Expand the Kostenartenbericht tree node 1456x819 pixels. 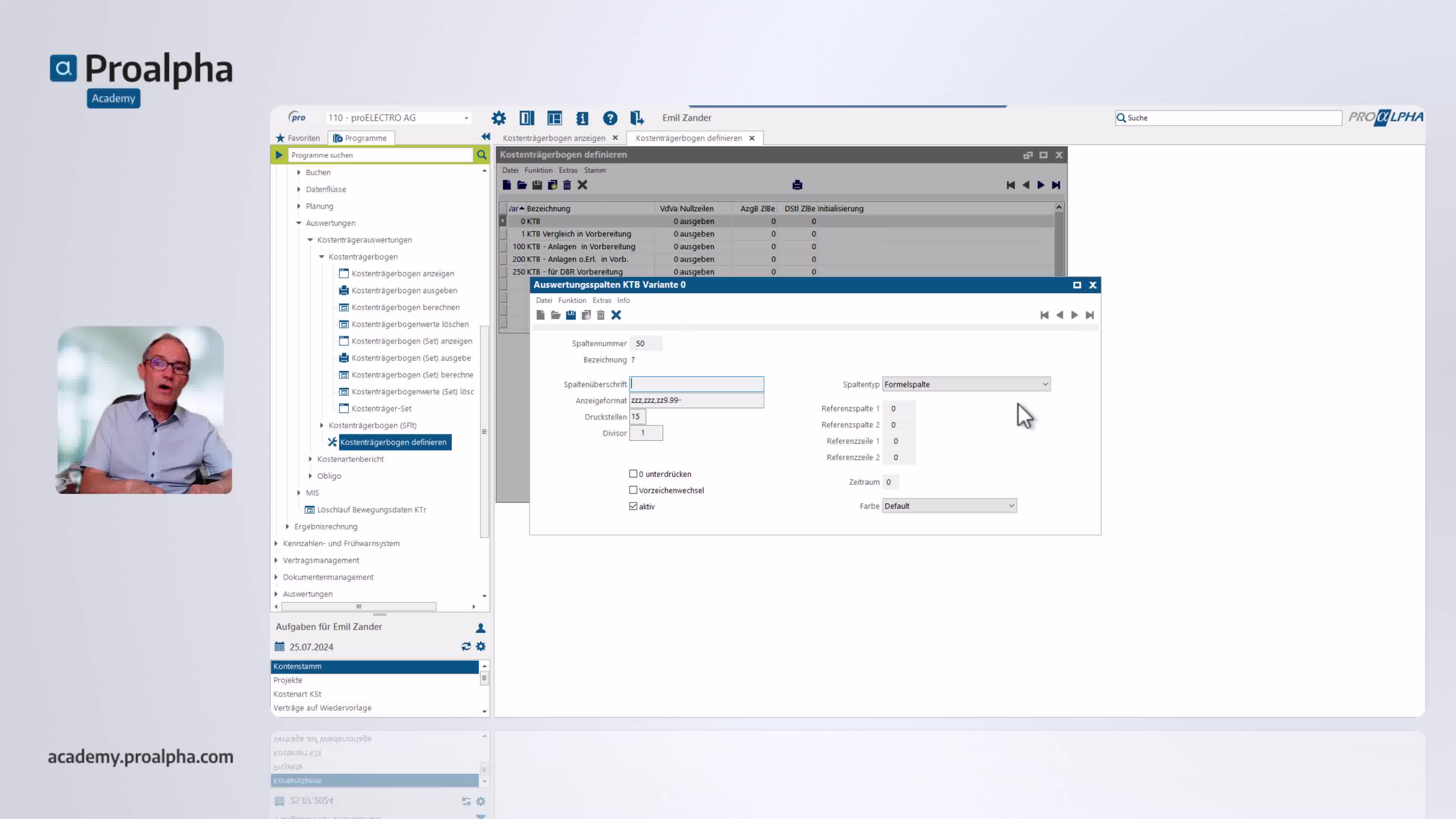coord(310,459)
